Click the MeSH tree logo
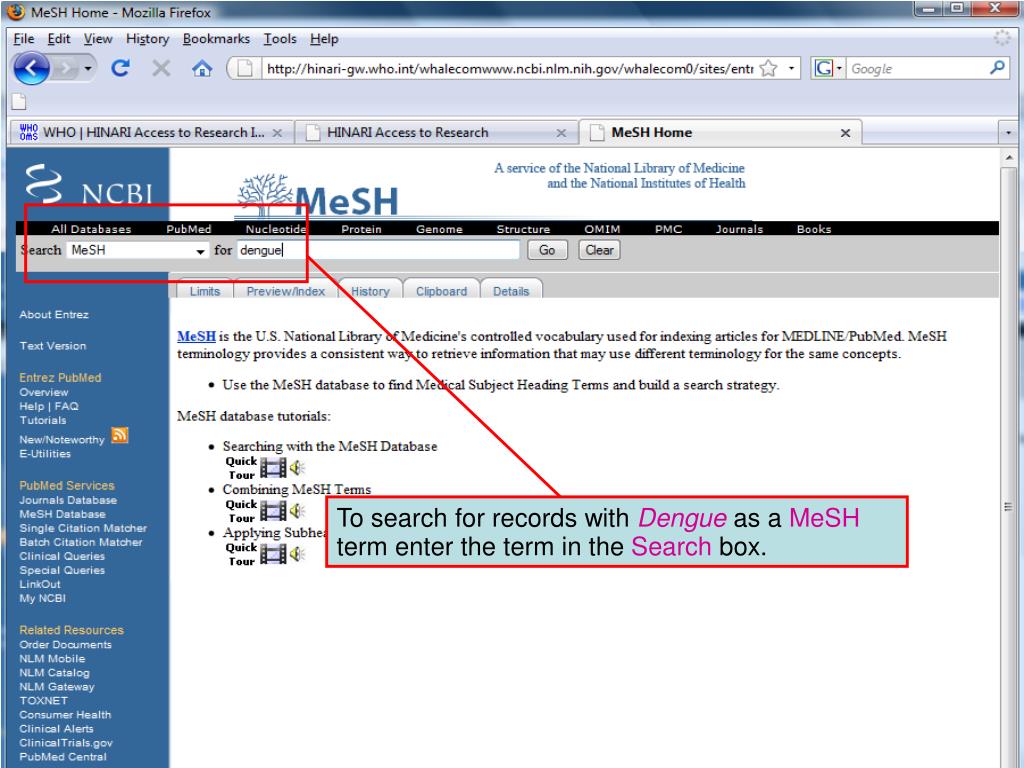Screen dimensions: 1024x768 pyautogui.click(x=317, y=195)
